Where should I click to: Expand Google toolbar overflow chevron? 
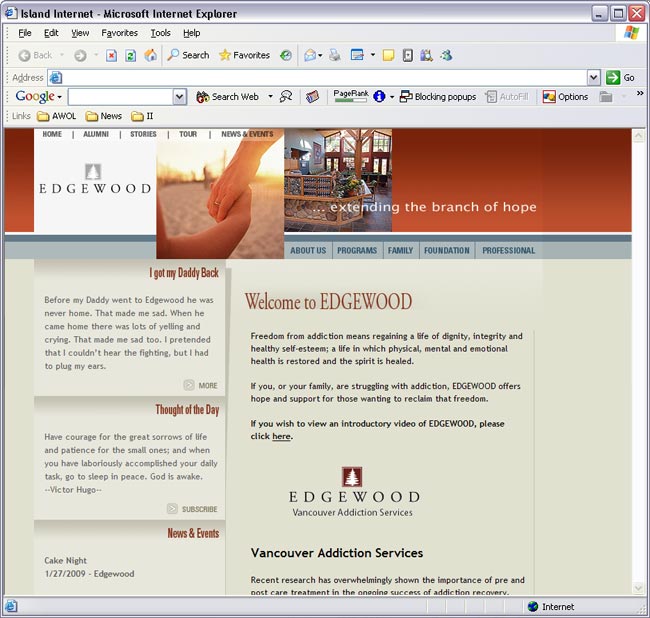[x=640, y=93]
